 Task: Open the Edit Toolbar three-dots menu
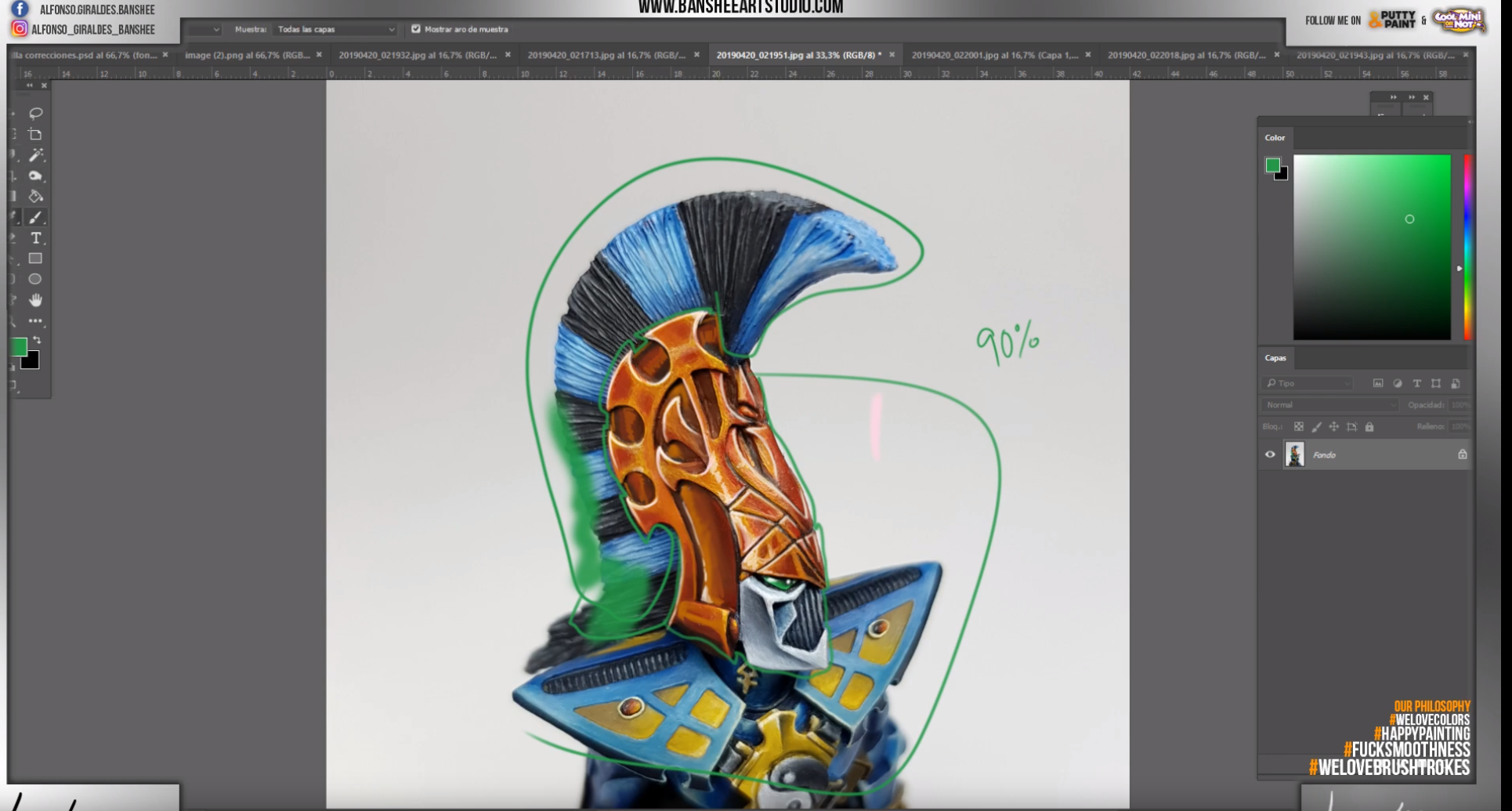click(35, 321)
